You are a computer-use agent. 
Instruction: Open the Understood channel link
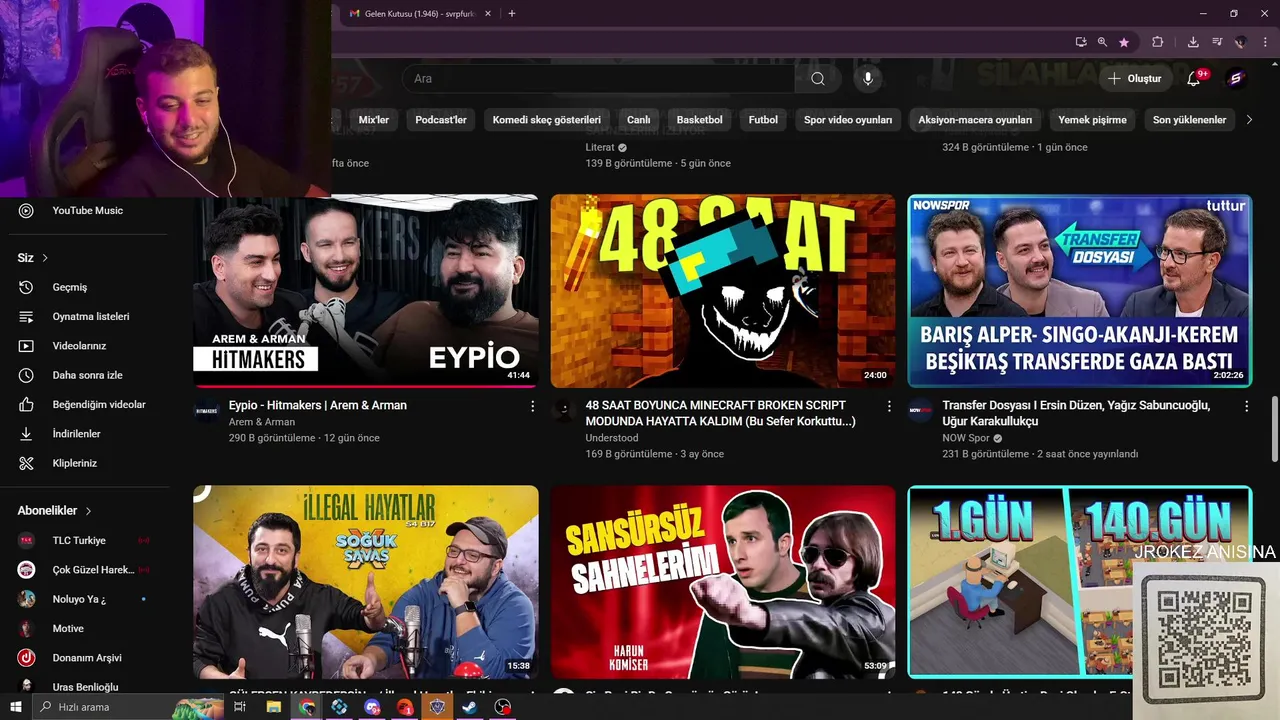point(612,438)
